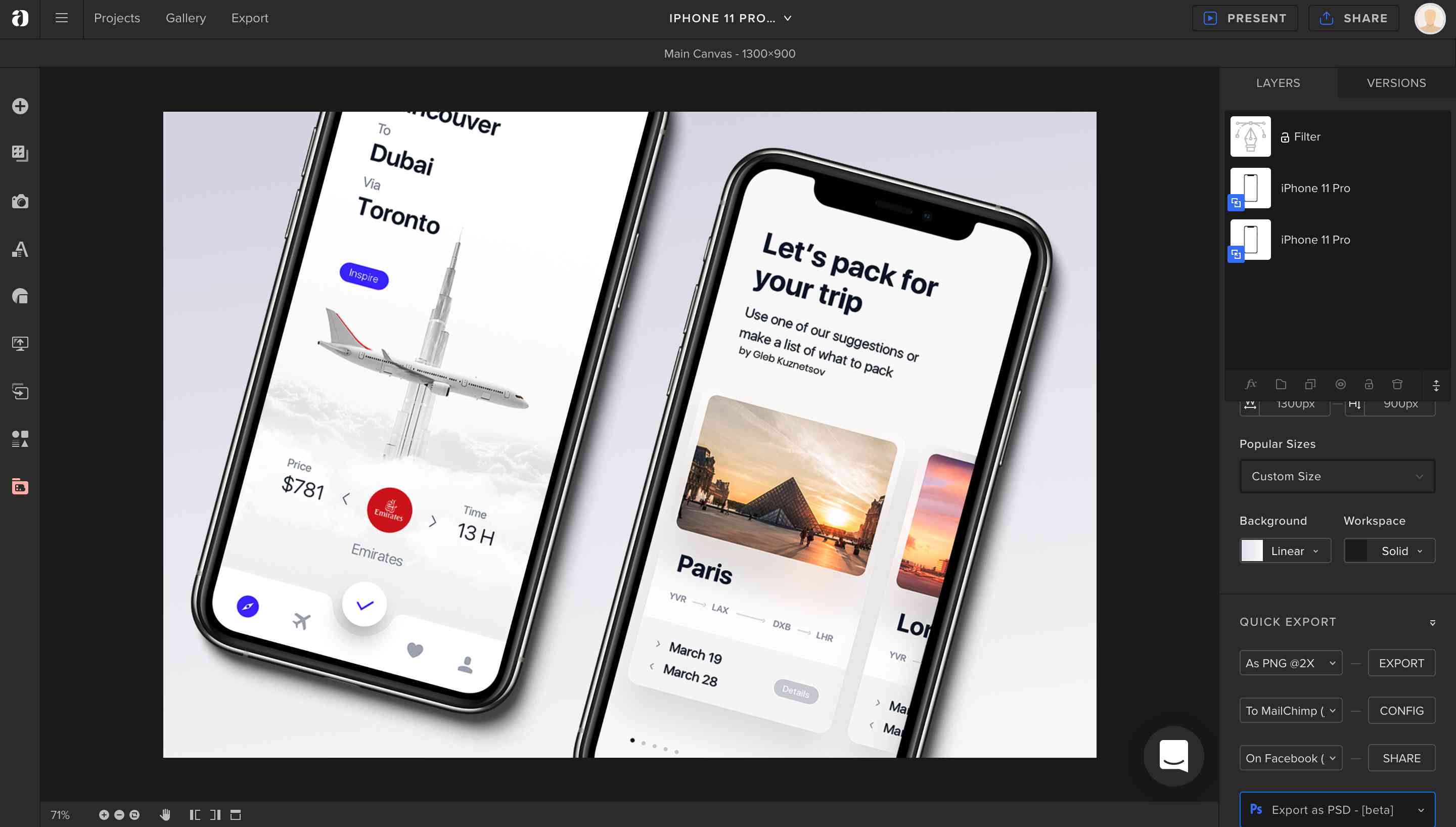Viewport: 1456px width, 827px height.
Task: Select the white Background color swatch
Action: tap(1253, 551)
